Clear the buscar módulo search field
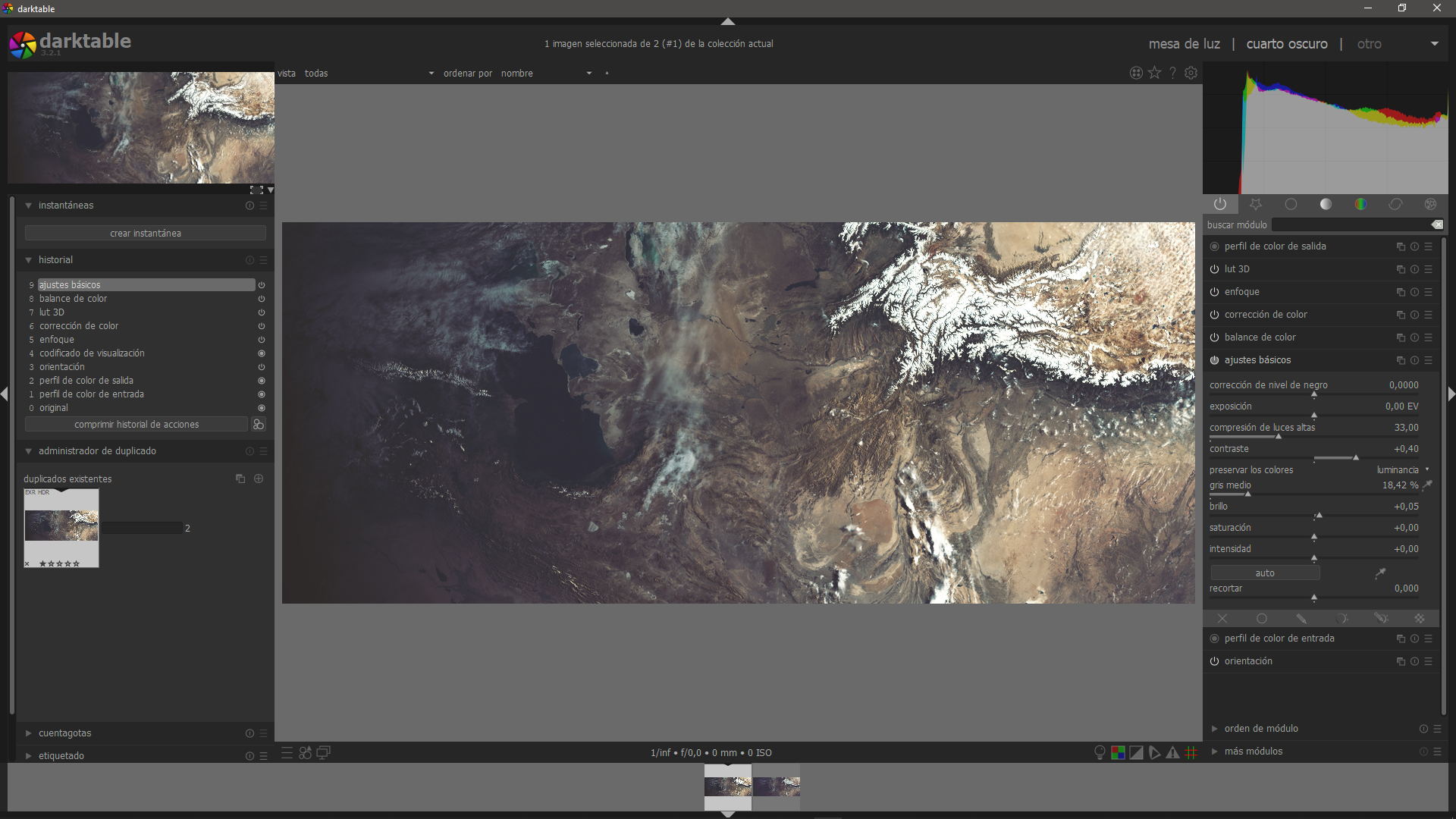The height and width of the screenshot is (819, 1456). (1437, 224)
